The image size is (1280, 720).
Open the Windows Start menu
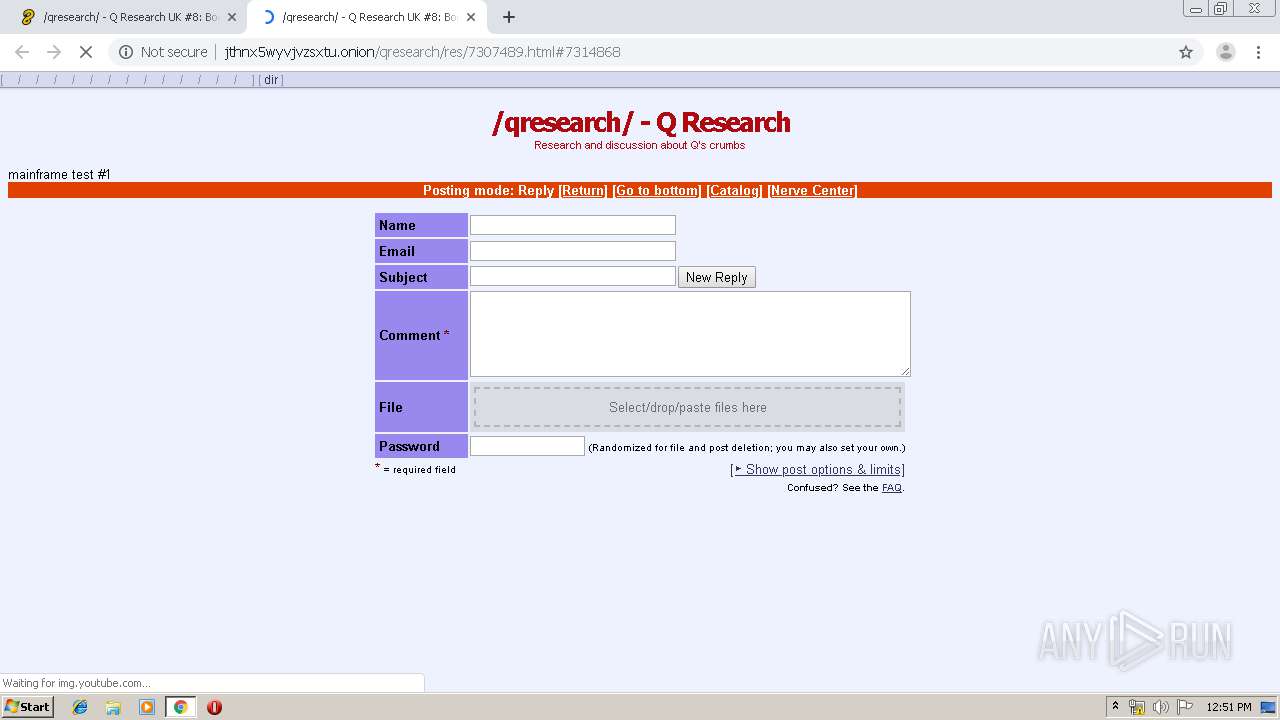click(x=27, y=706)
